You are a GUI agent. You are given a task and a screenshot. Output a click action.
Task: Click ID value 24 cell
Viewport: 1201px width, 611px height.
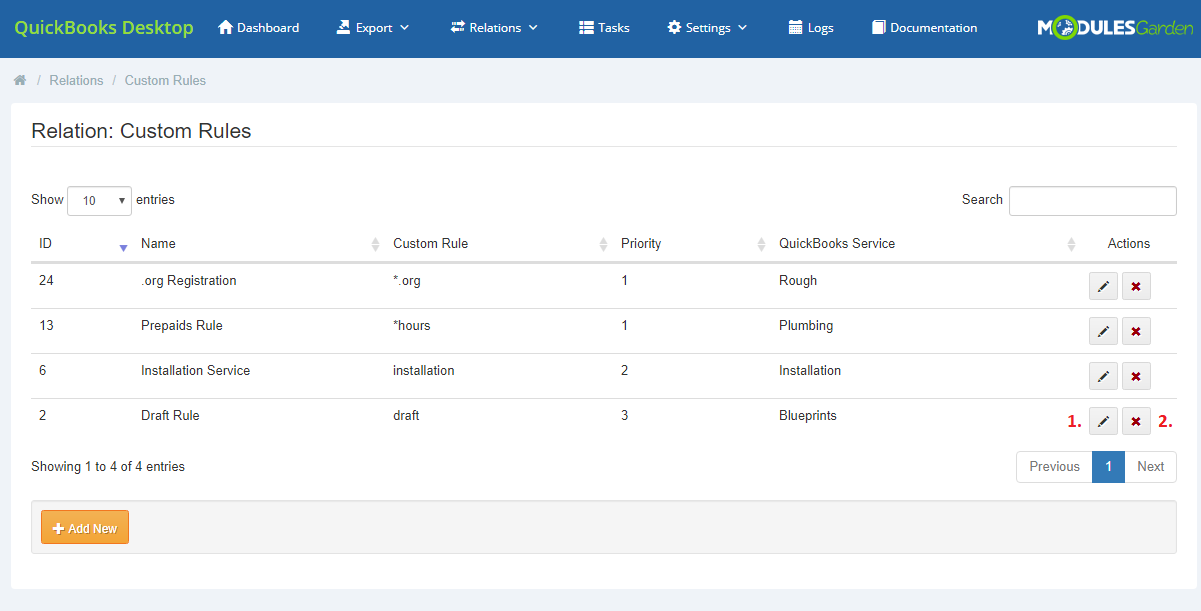click(46, 281)
